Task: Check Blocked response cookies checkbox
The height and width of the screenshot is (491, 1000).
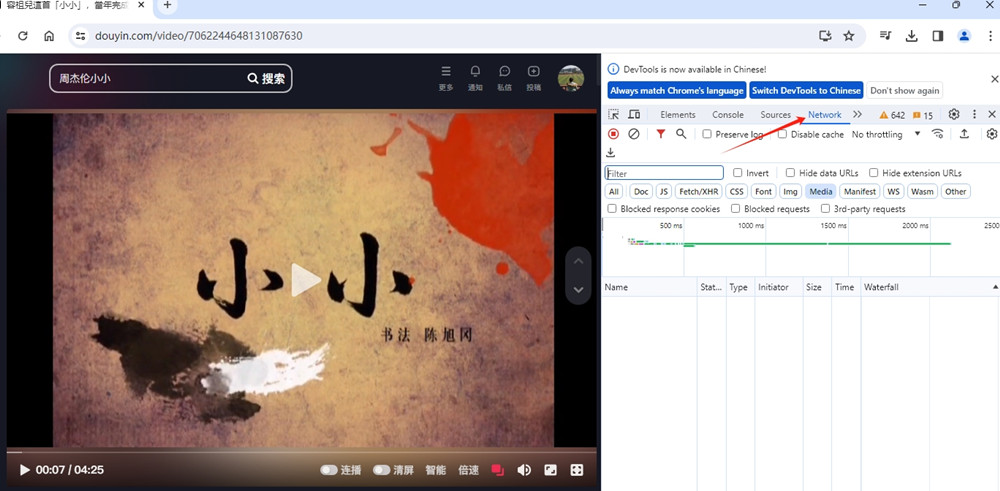Action: [612, 209]
